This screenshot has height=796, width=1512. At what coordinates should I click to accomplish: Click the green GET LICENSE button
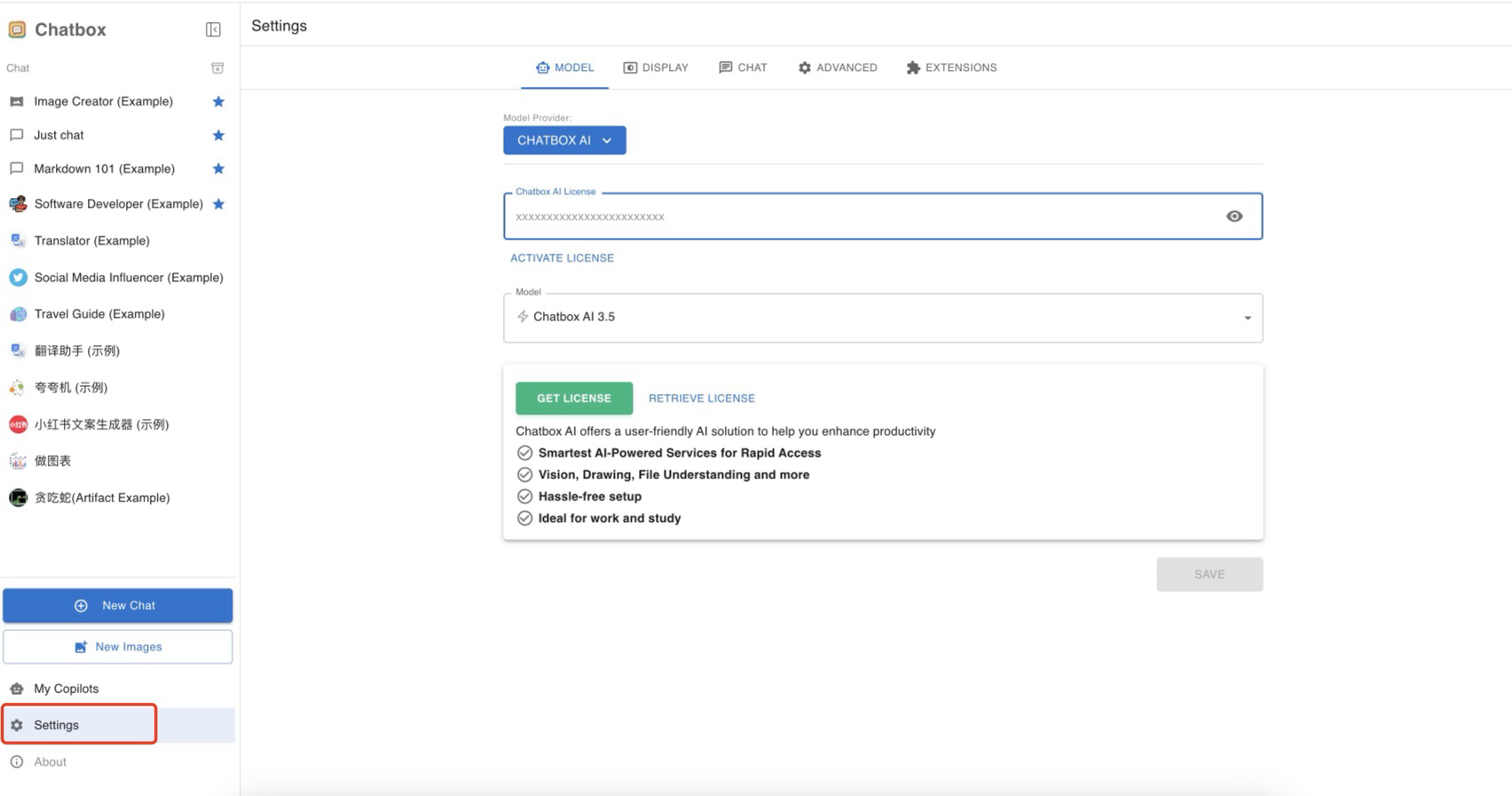(574, 398)
